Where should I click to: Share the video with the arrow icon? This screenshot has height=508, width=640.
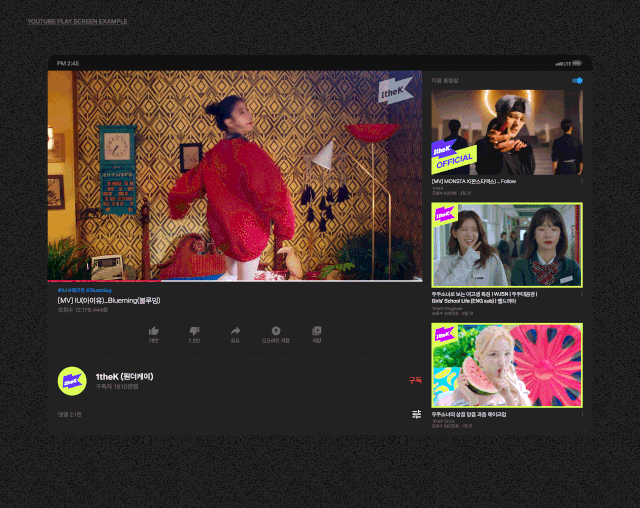point(236,330)
